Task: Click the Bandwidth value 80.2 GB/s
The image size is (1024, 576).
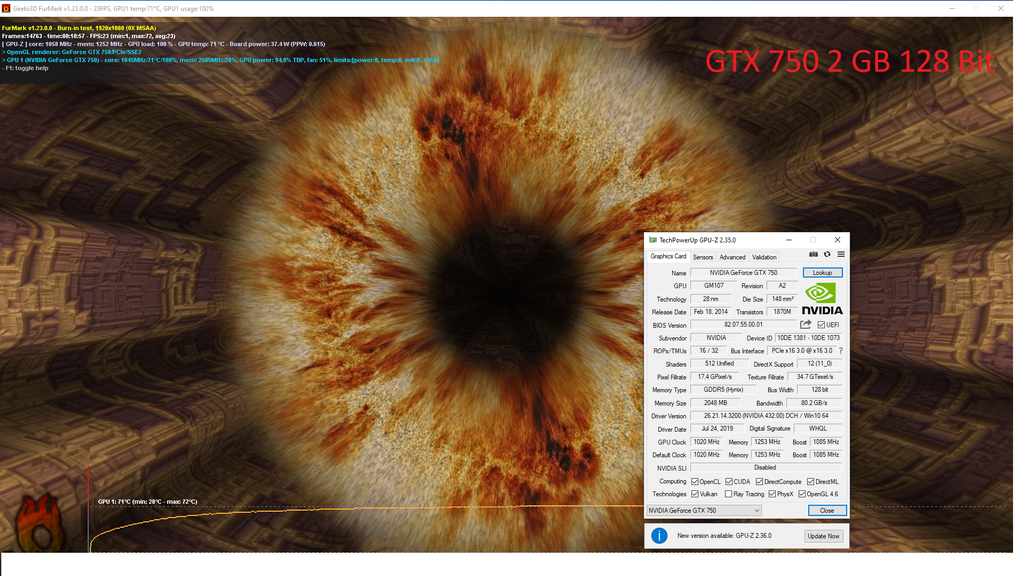Action: 814,403
